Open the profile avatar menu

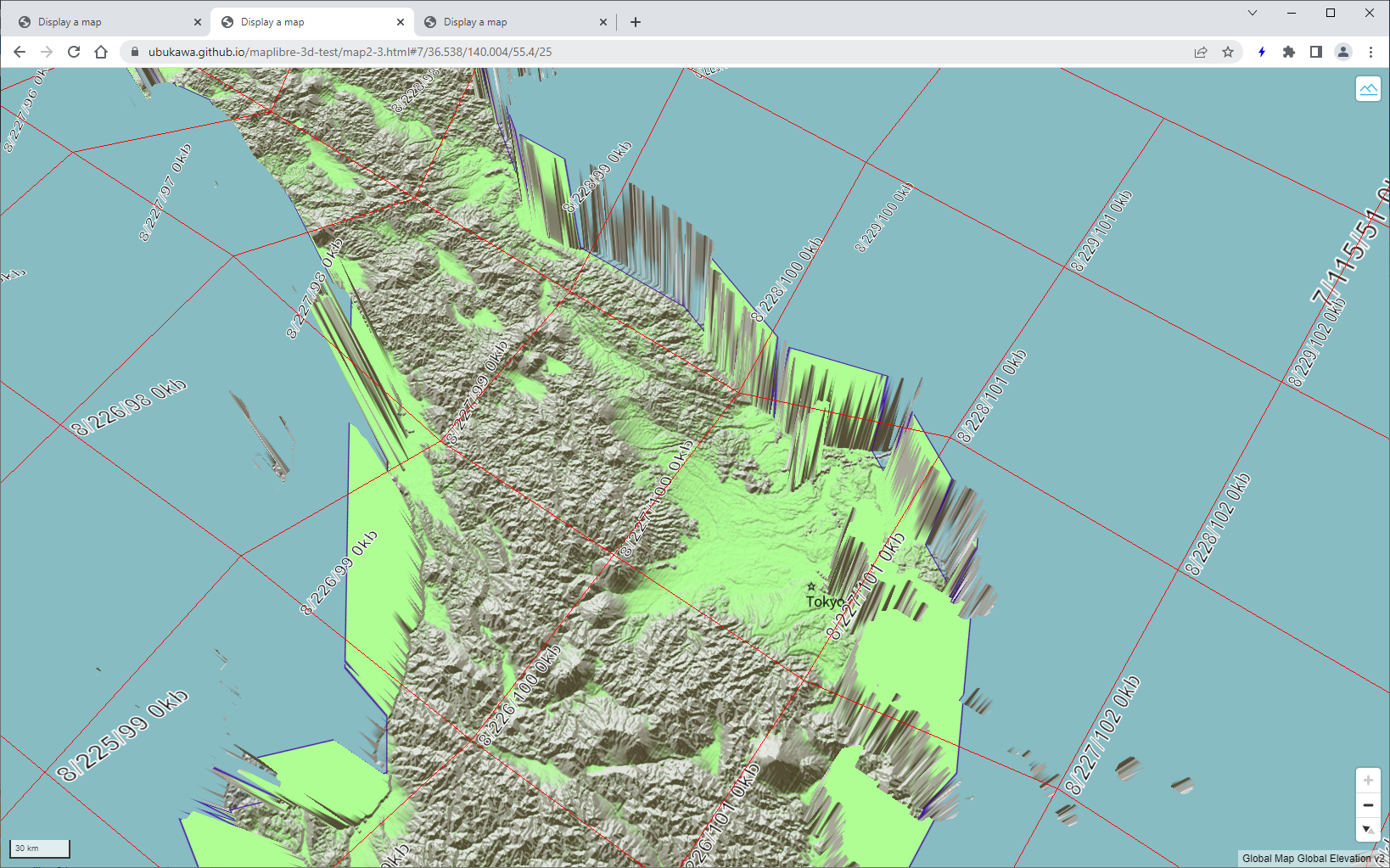(x=1343, y=52)
